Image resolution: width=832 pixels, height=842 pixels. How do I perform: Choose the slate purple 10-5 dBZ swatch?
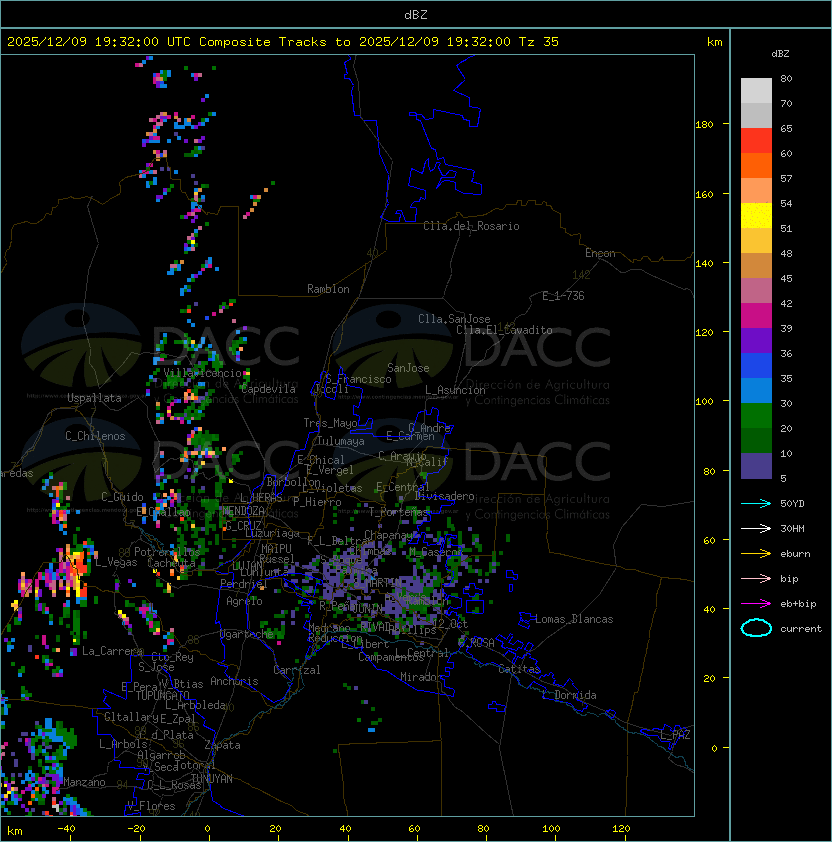[756, 466]
